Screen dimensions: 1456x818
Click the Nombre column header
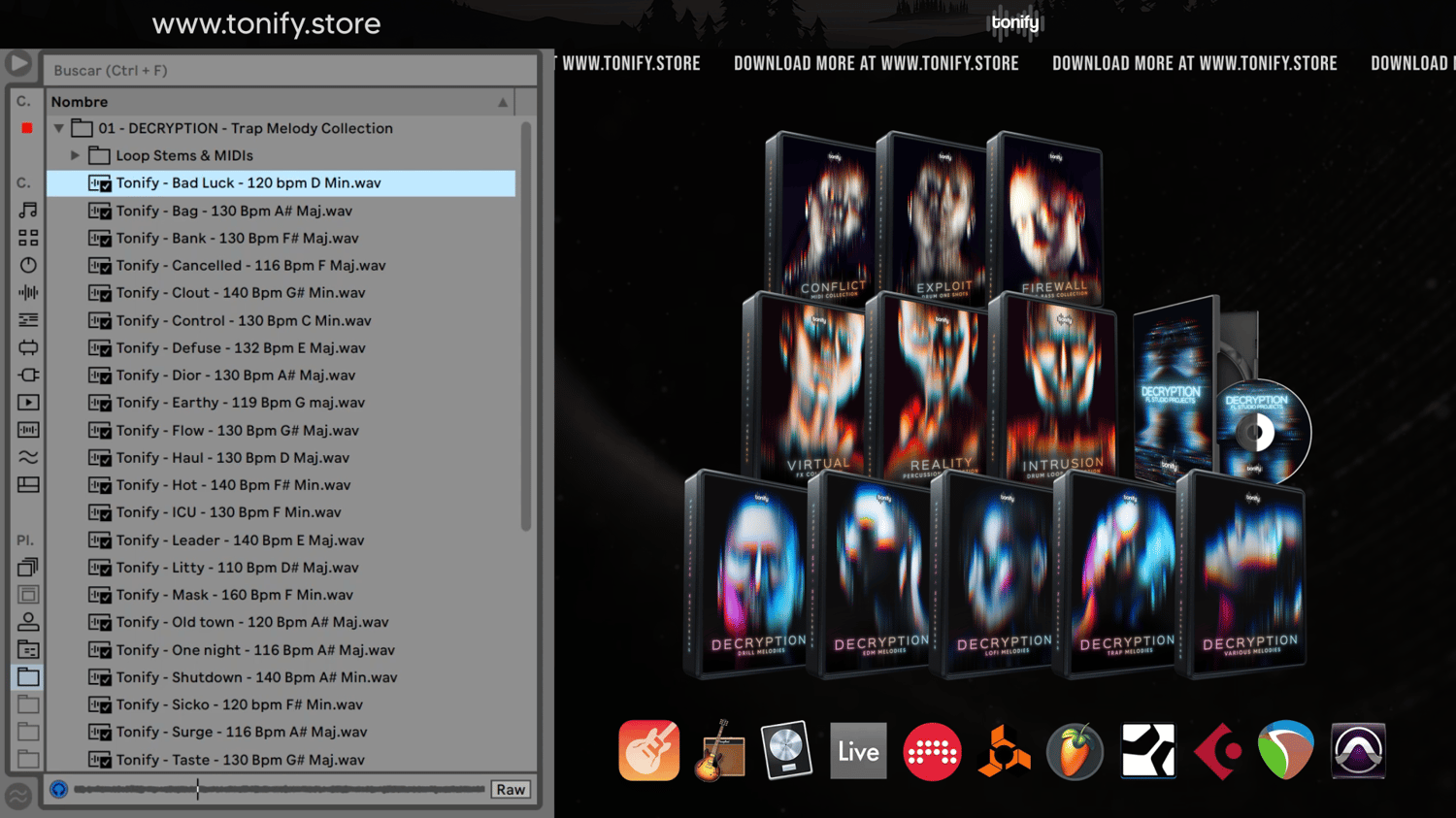(x=281, y=102)
